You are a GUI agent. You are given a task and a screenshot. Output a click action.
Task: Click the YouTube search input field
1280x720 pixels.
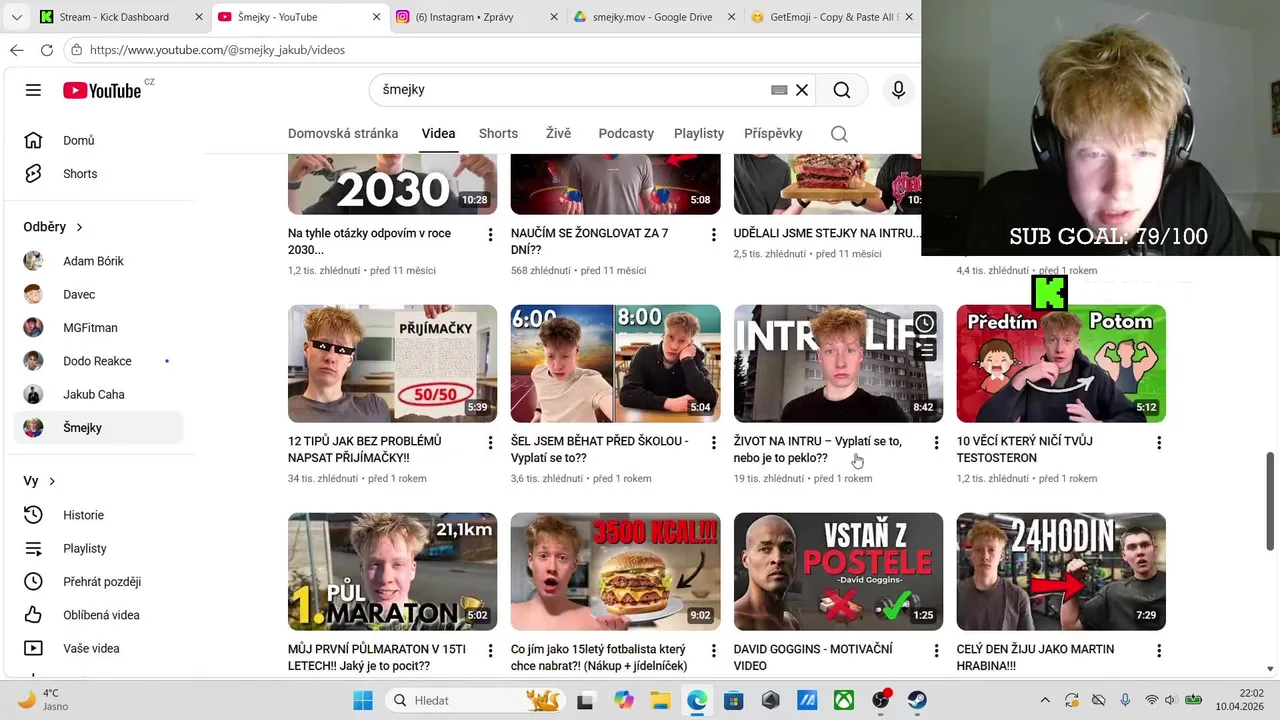(x=572, y=90)
